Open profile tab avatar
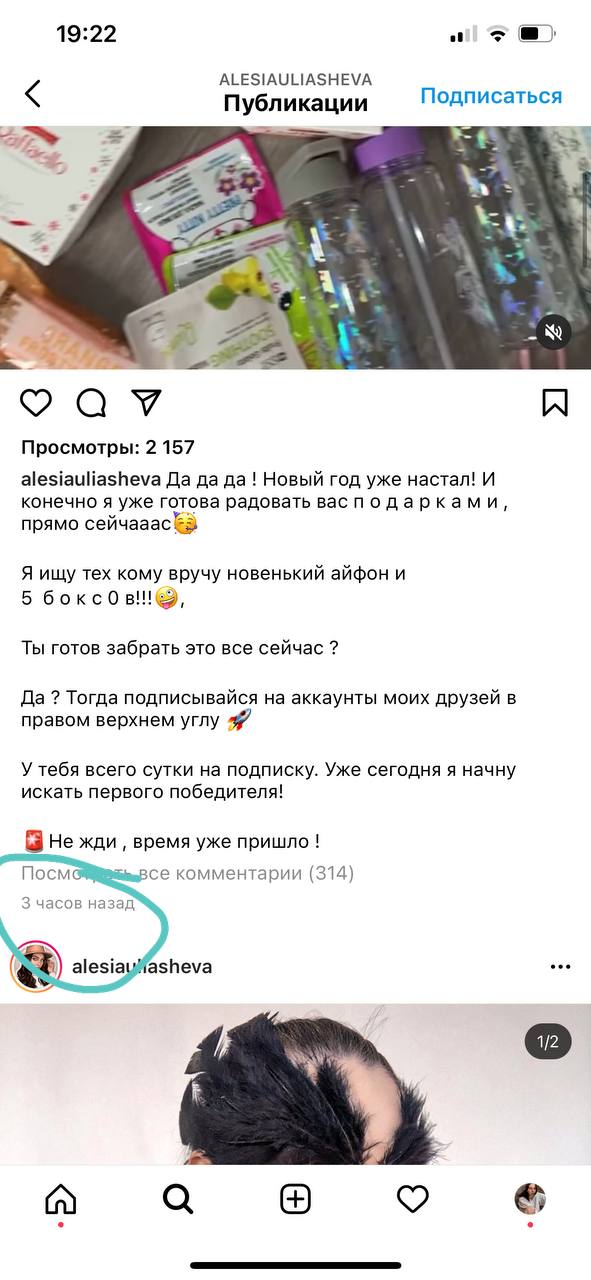Screen dimensions: 591x1280 [530, 1199]
